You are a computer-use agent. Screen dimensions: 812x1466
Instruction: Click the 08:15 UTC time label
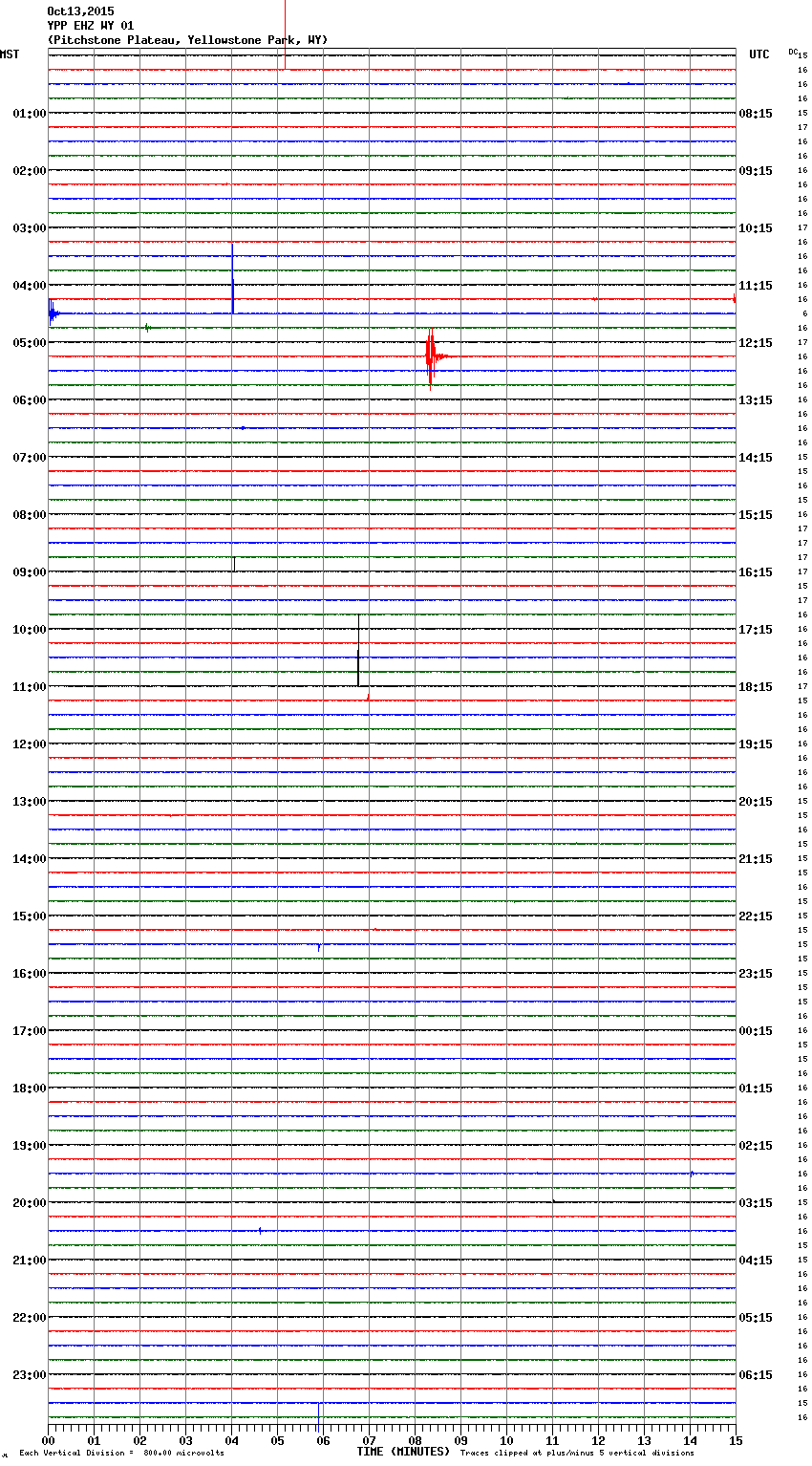click(x=756, y=114)
